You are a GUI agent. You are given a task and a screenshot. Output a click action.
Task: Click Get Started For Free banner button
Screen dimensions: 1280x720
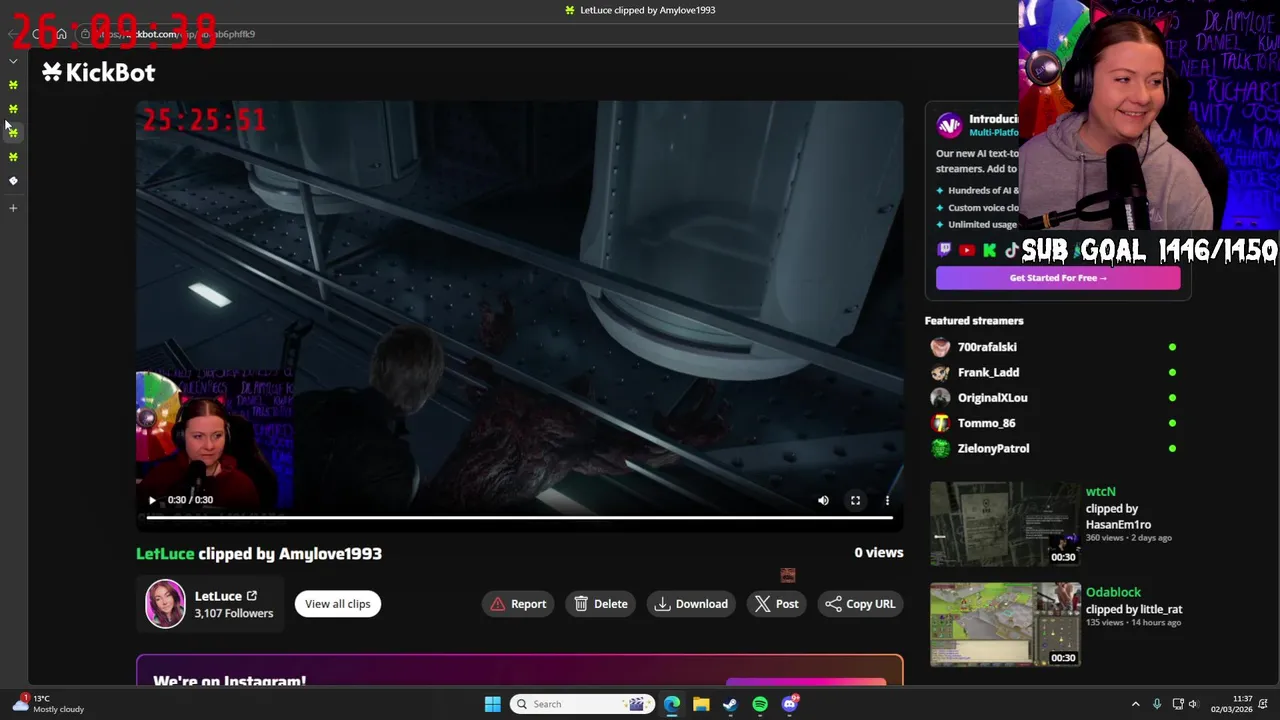coord(1058,278)
